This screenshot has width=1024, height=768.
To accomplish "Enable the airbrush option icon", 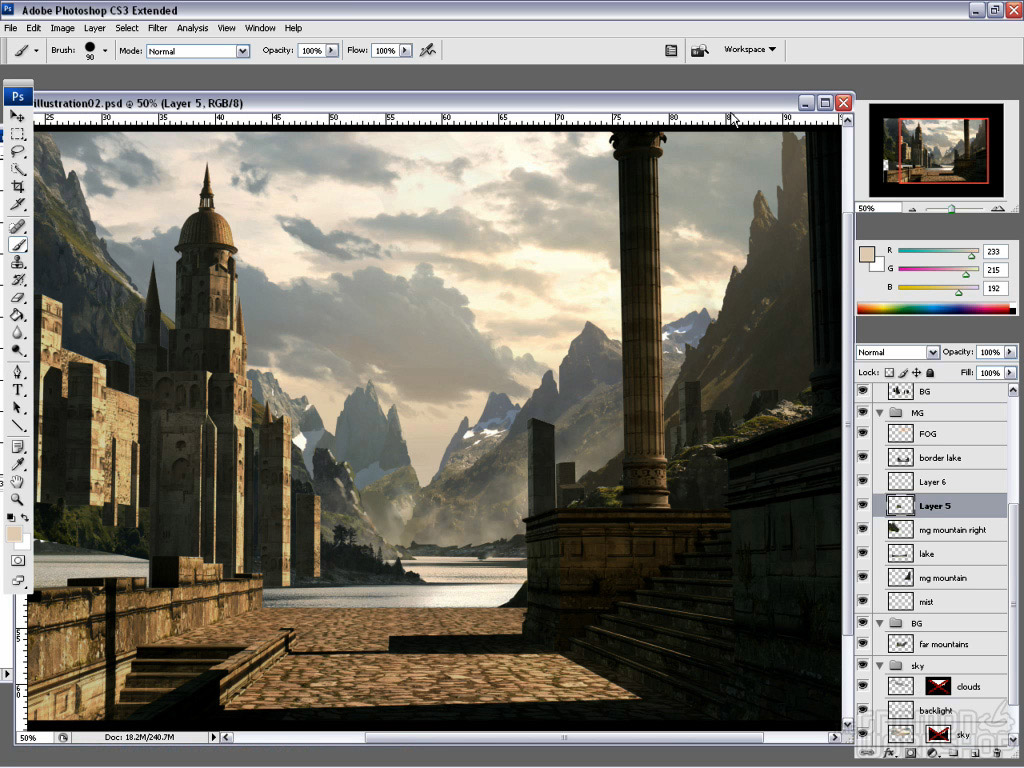I will click(x=428, y=50).
